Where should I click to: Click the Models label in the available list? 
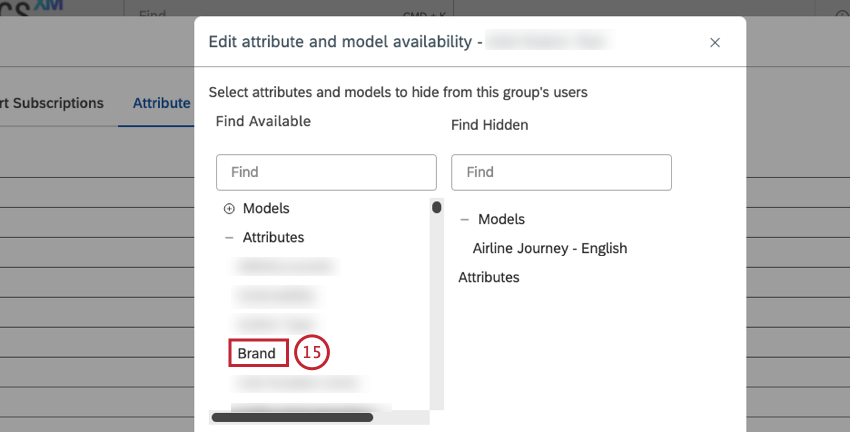click(x=266, y=209)
